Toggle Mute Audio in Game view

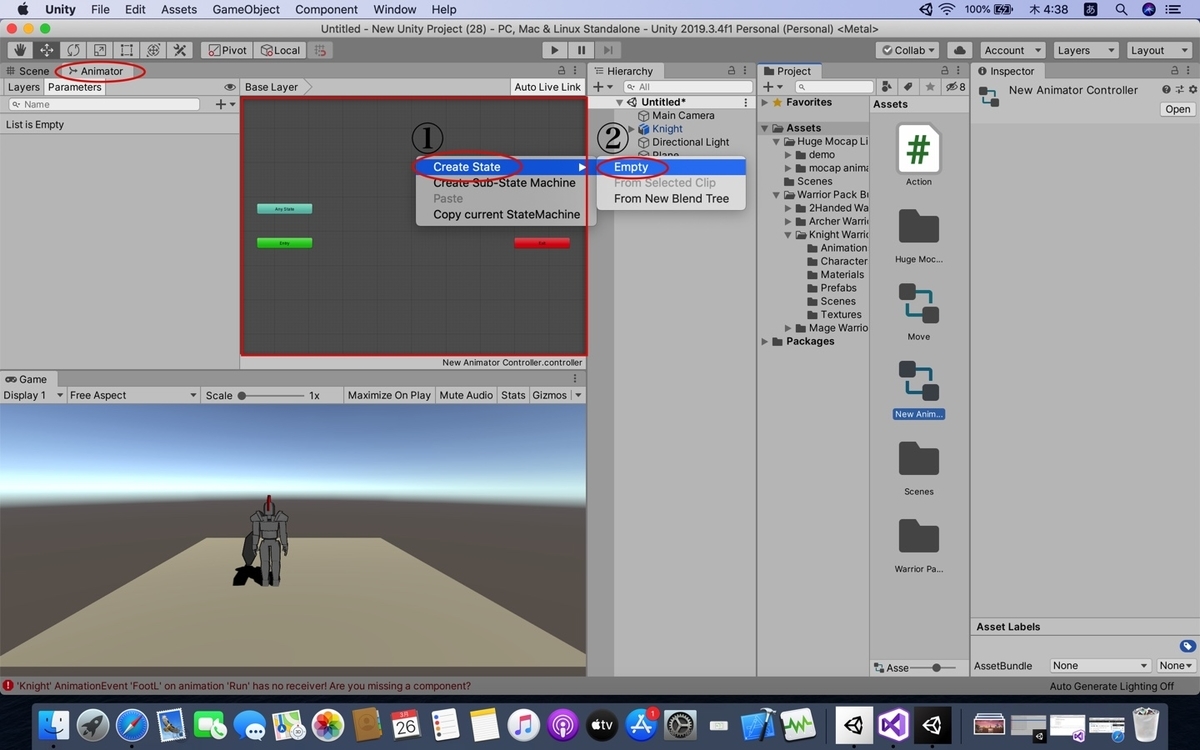pos(466,395)
